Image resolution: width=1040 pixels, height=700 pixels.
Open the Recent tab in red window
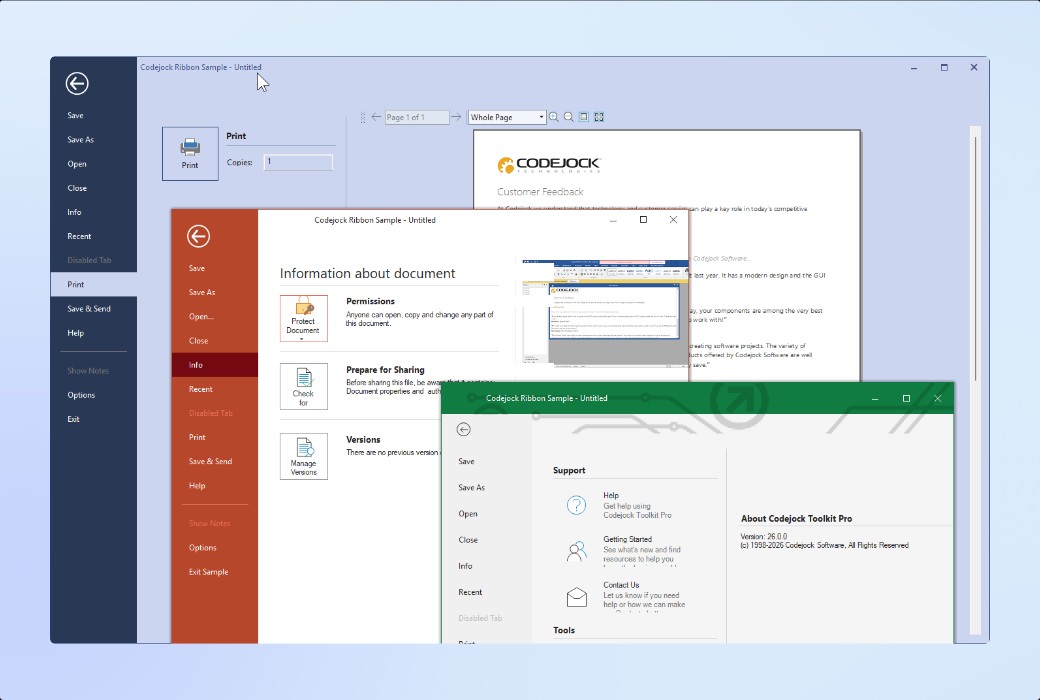pyautogui.click(x=214, y=389)
